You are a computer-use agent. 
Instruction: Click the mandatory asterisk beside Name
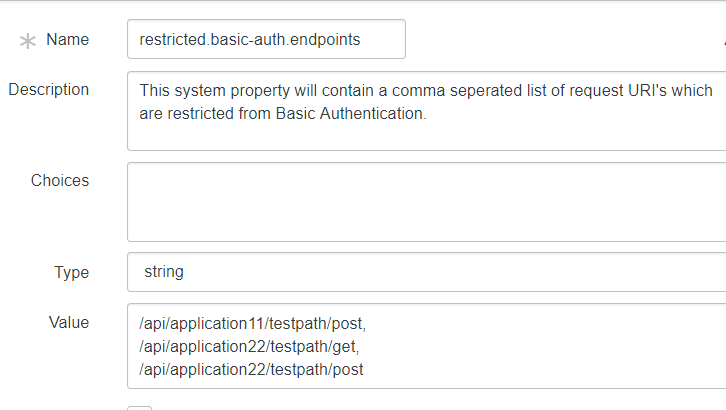[28, 41]
